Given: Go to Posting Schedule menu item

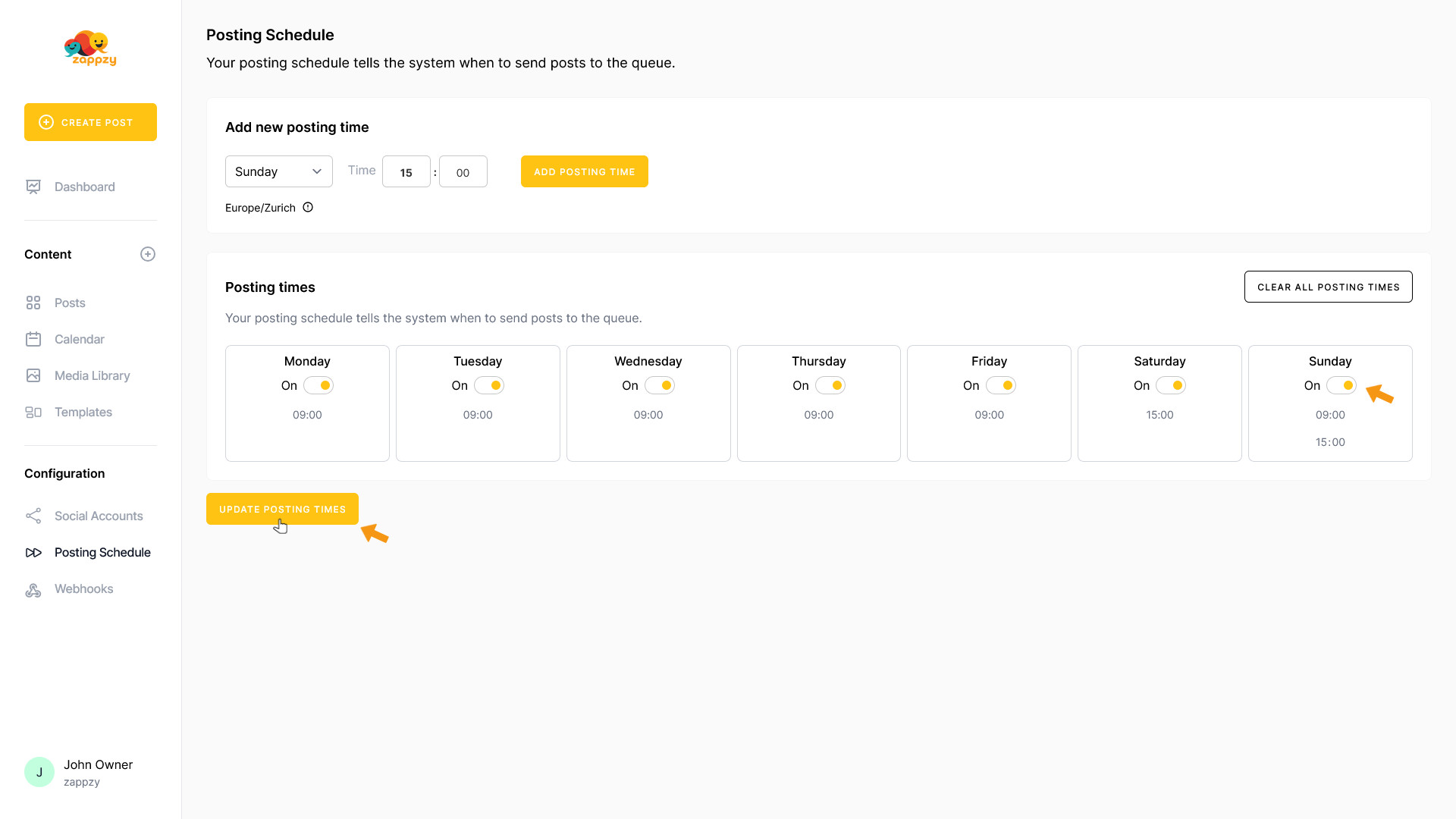Looking at the screenshot, I should pyautogui.click(x=102, y=552).
